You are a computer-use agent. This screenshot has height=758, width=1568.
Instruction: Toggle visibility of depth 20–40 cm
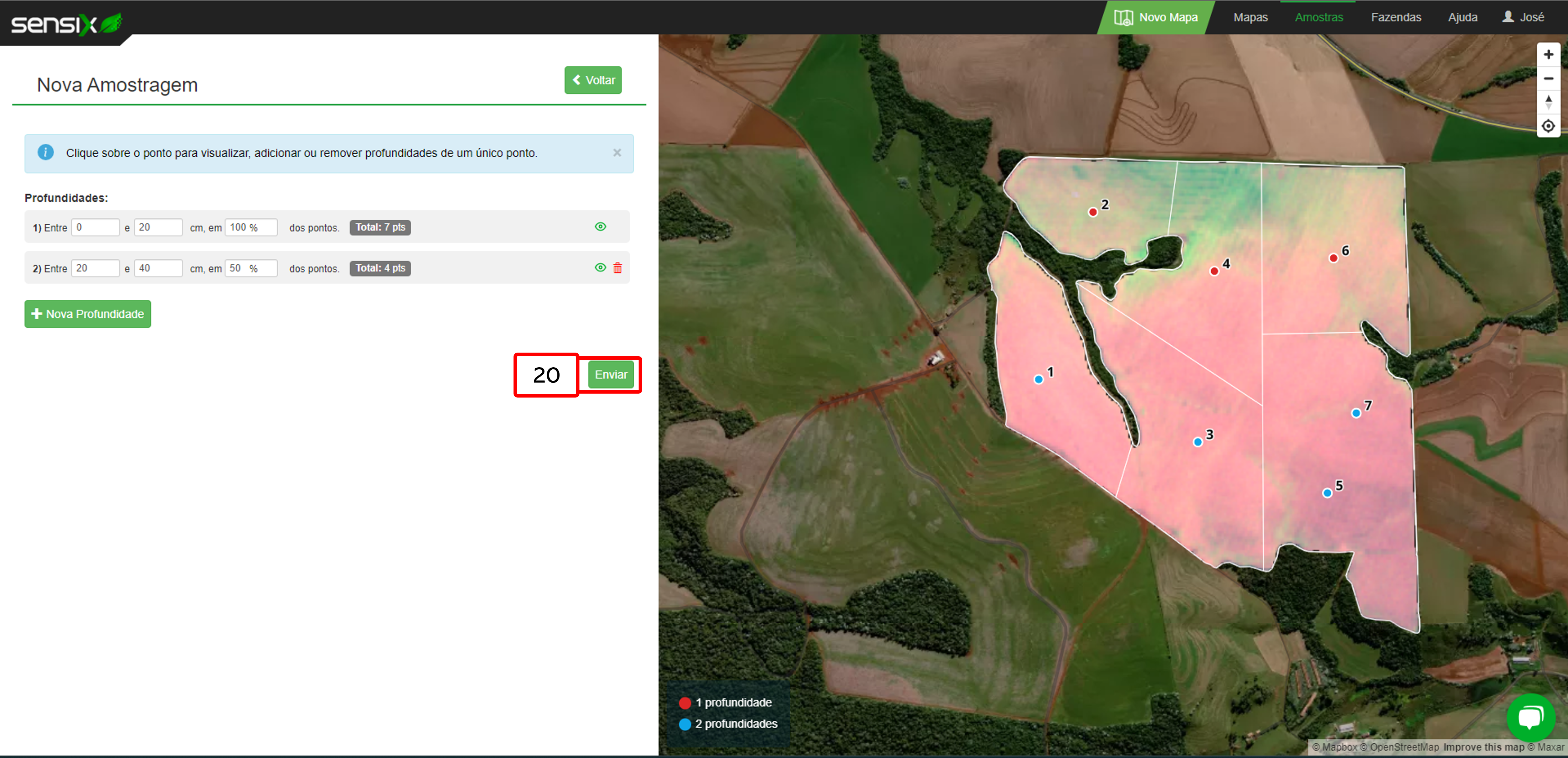click(600, 268)
